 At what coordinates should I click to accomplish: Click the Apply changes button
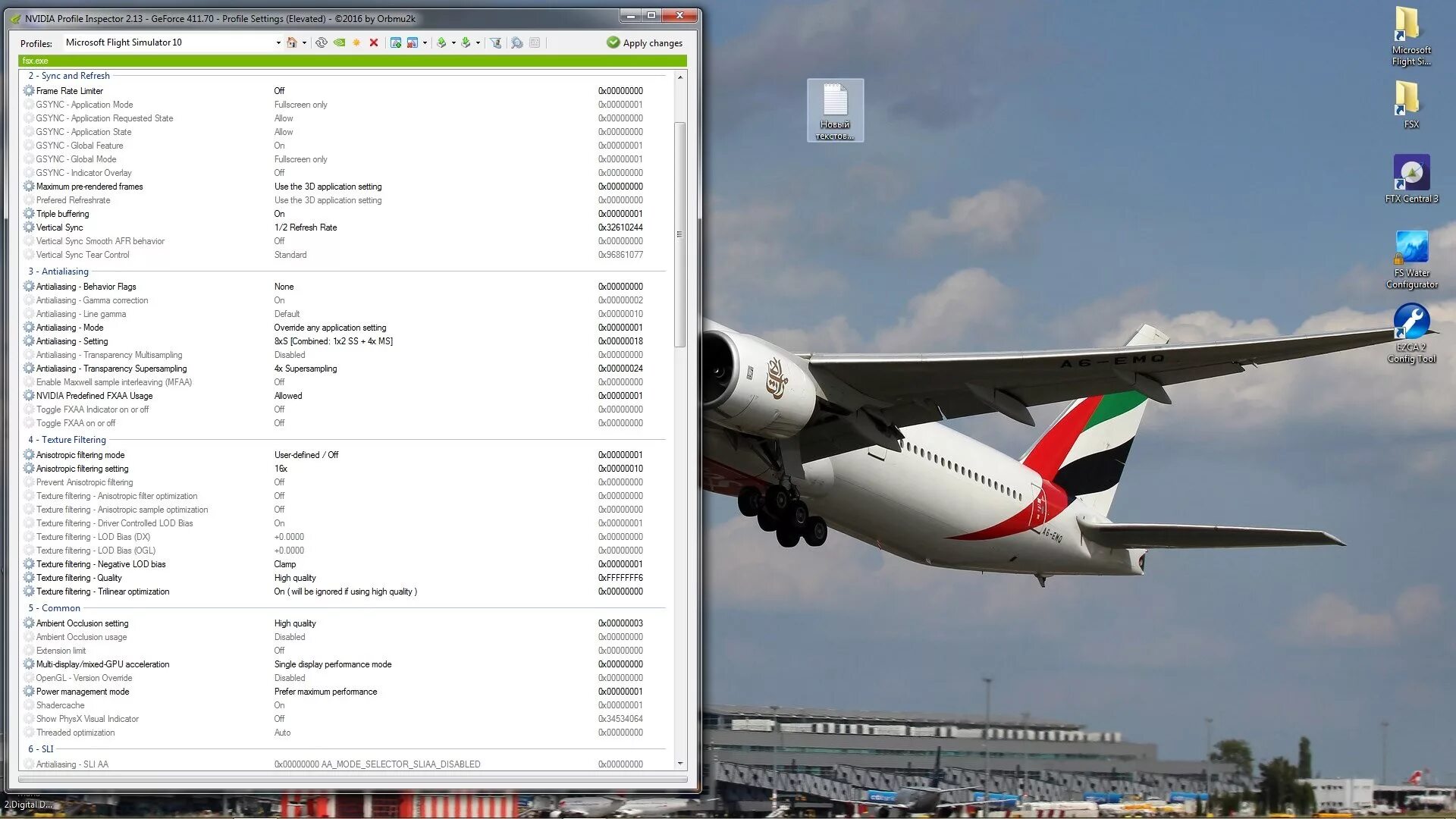click(x=645, y=43)
